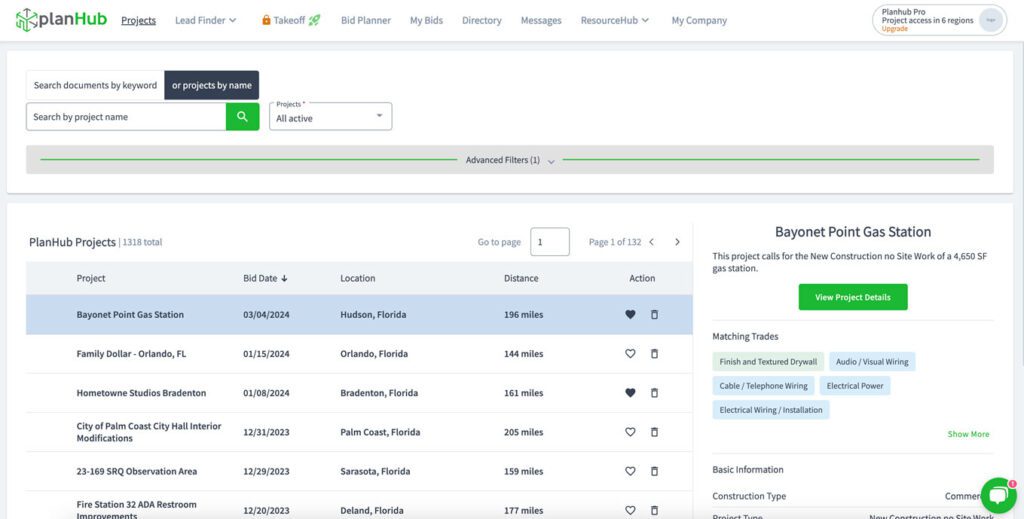Viewport: 1024px width, 519px height.
Task: Trash the Fire Station 32 project
Action: click(654, 511)
